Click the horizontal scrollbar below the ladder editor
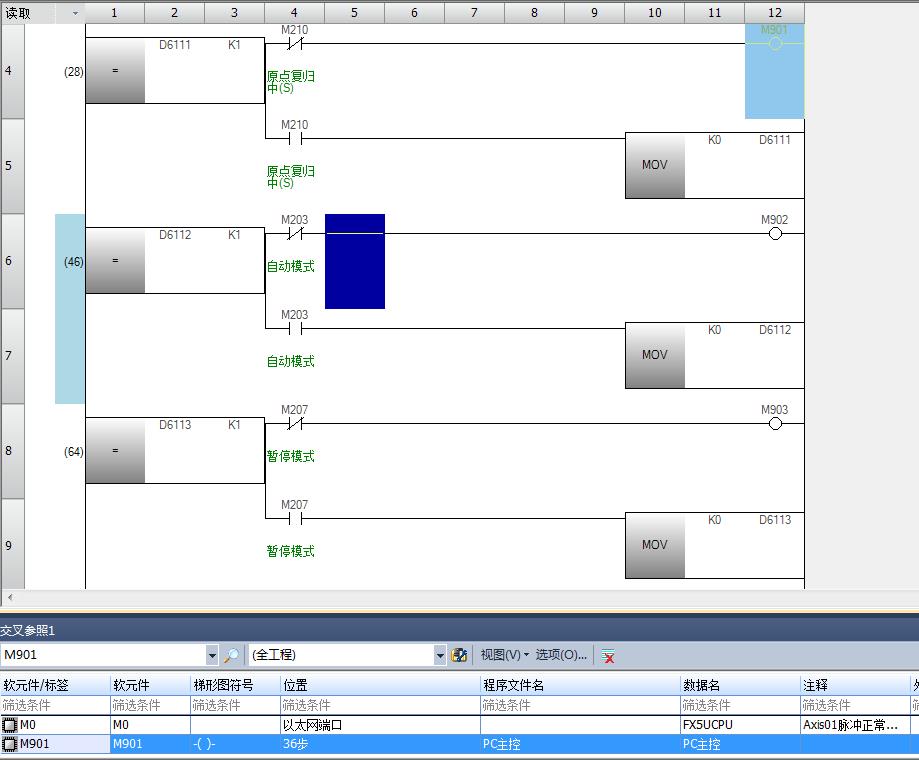The width and height of the screenshot is (919, 760). (459, 597)
